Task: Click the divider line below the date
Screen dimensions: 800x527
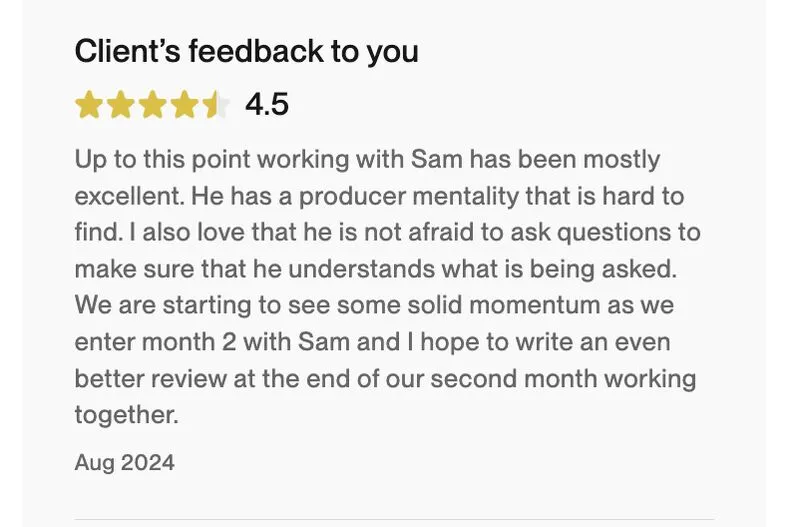Action: [394, 520]
